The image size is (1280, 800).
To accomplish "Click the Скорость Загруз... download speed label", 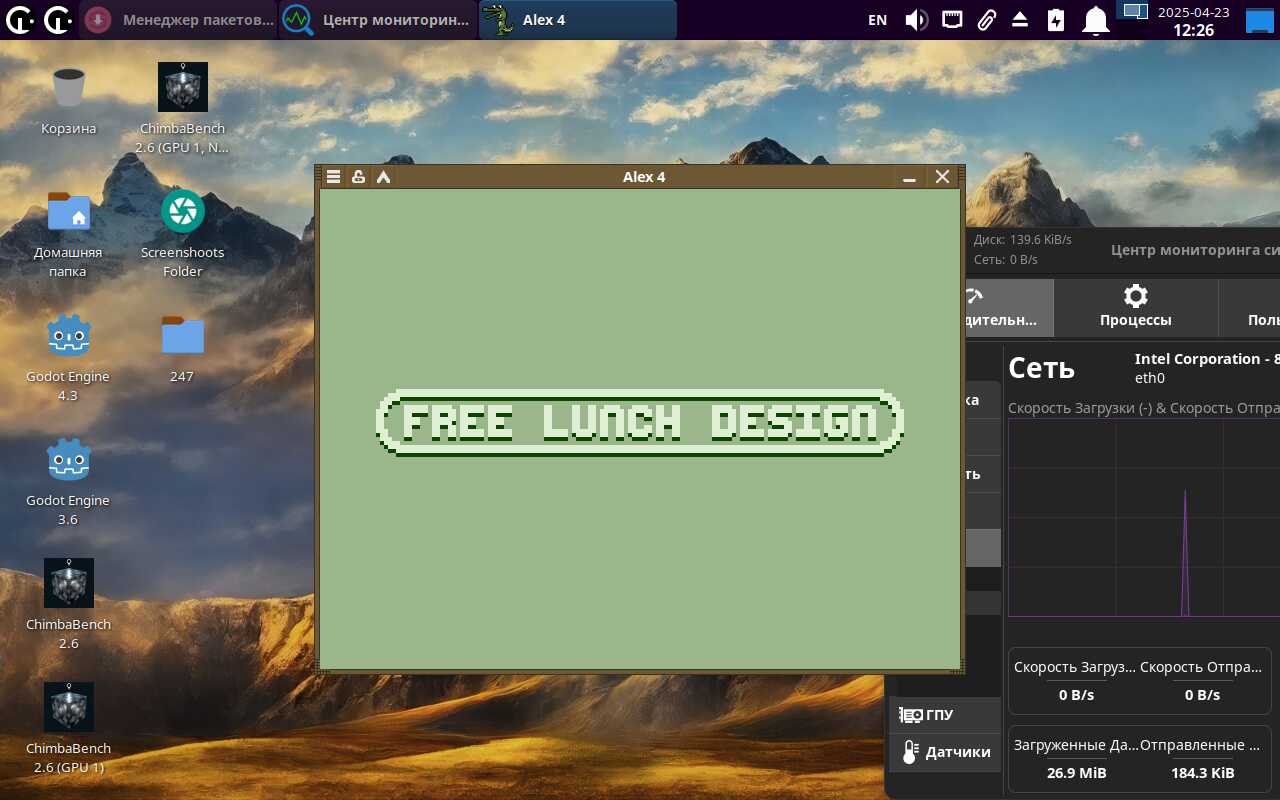I will 1075,667.
